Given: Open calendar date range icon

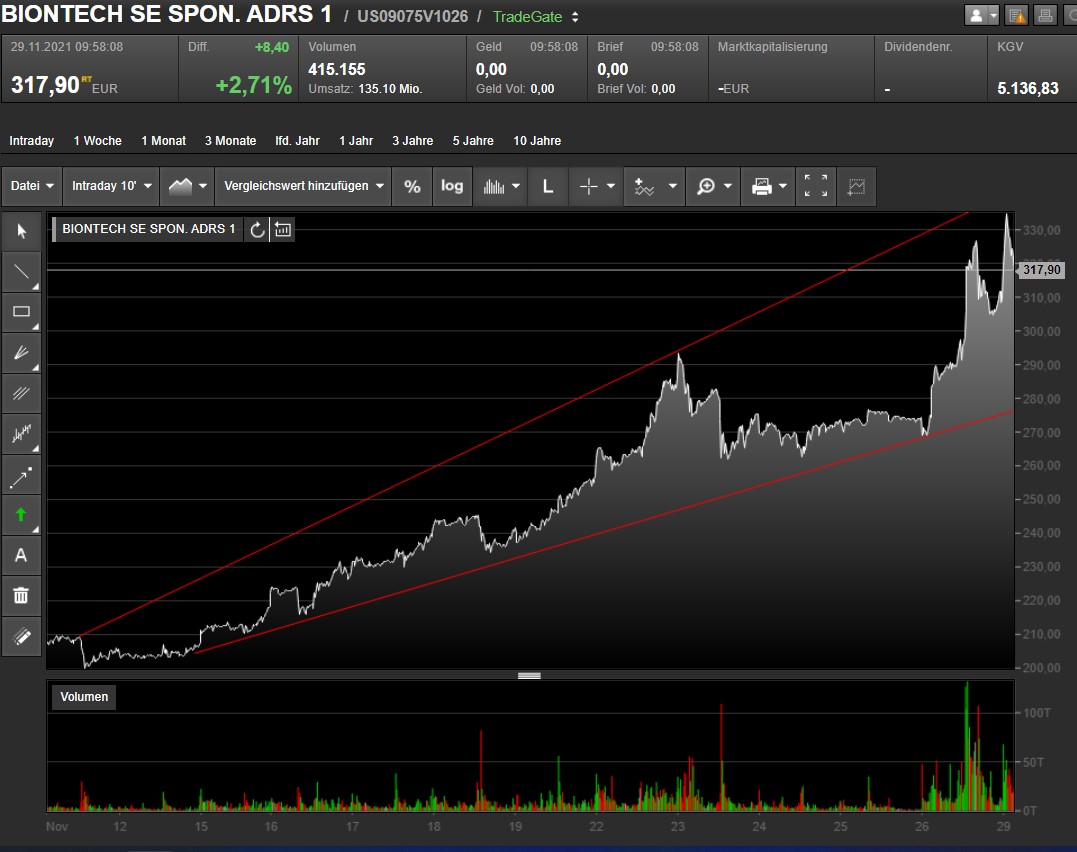Looking at the screenshot, I should click(283, 229).
